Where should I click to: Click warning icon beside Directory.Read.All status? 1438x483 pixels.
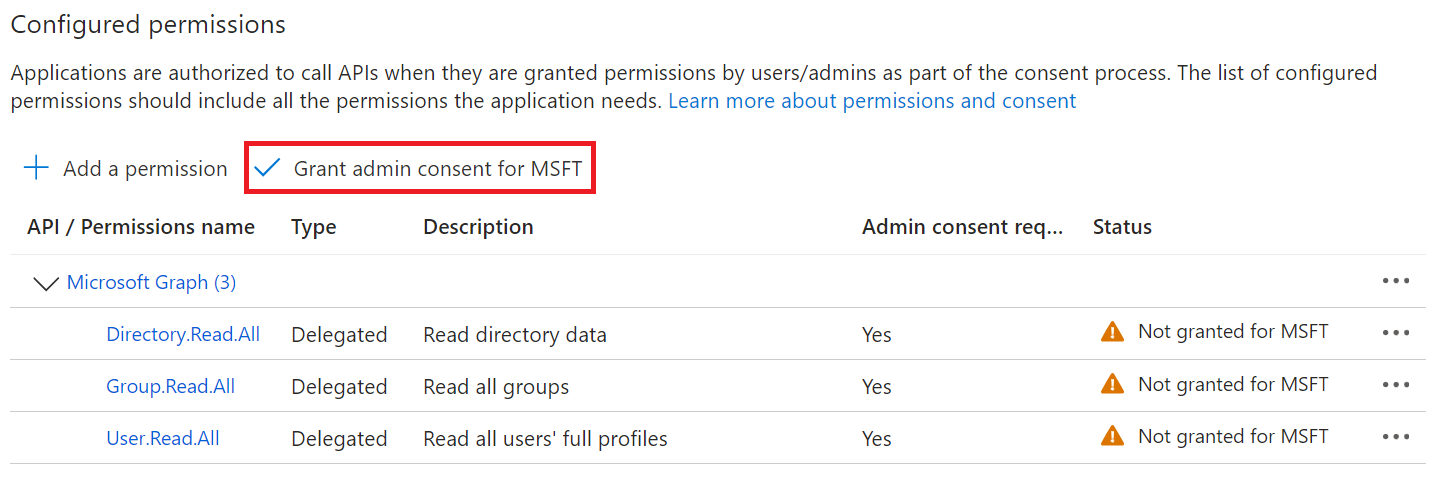coord(1111,332)
